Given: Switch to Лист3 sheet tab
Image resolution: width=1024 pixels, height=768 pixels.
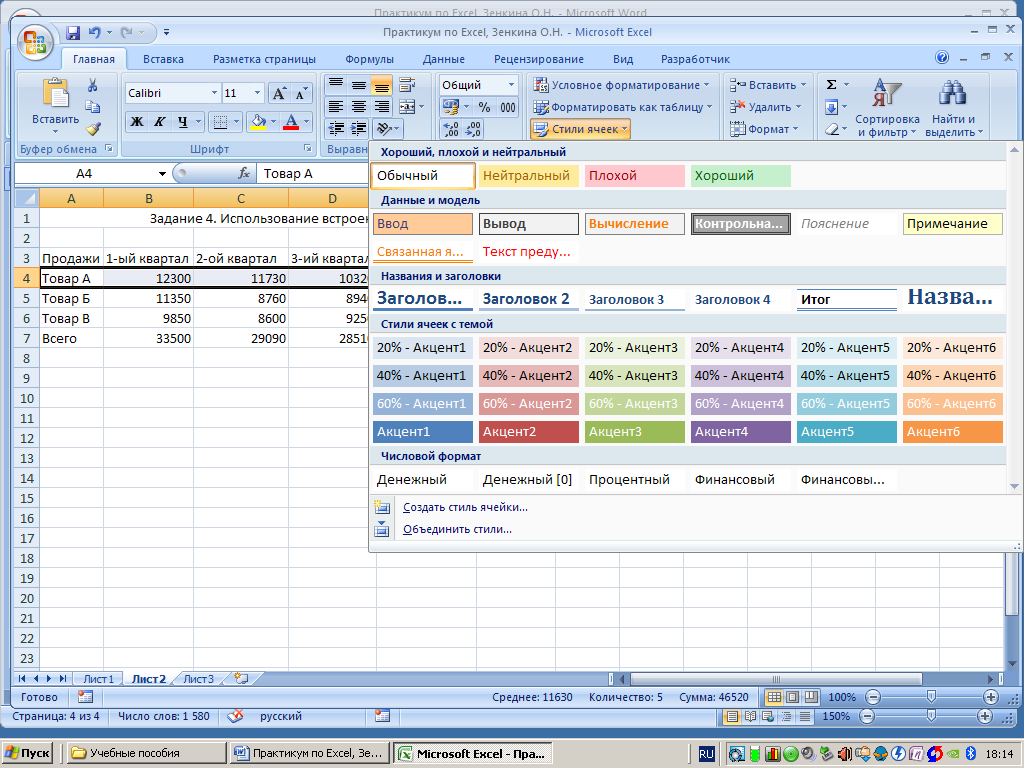Looking at the screenshot, I should point(199,679).
